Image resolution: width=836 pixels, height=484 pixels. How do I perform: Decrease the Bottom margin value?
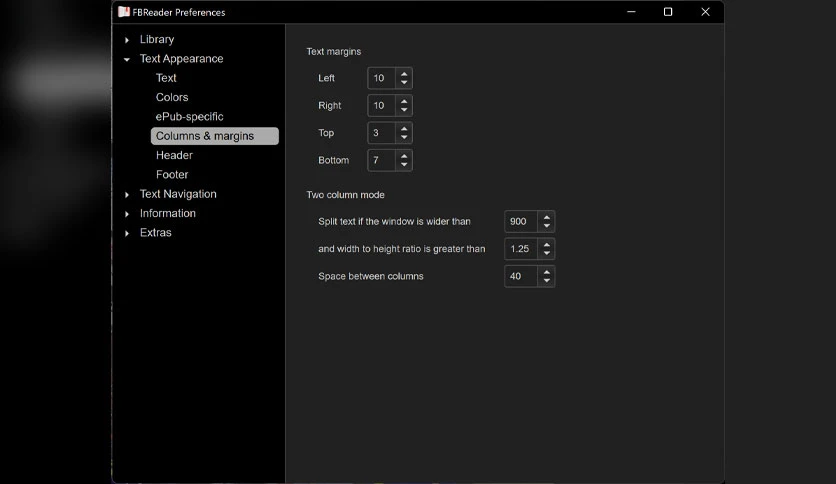tap(404, 164)
